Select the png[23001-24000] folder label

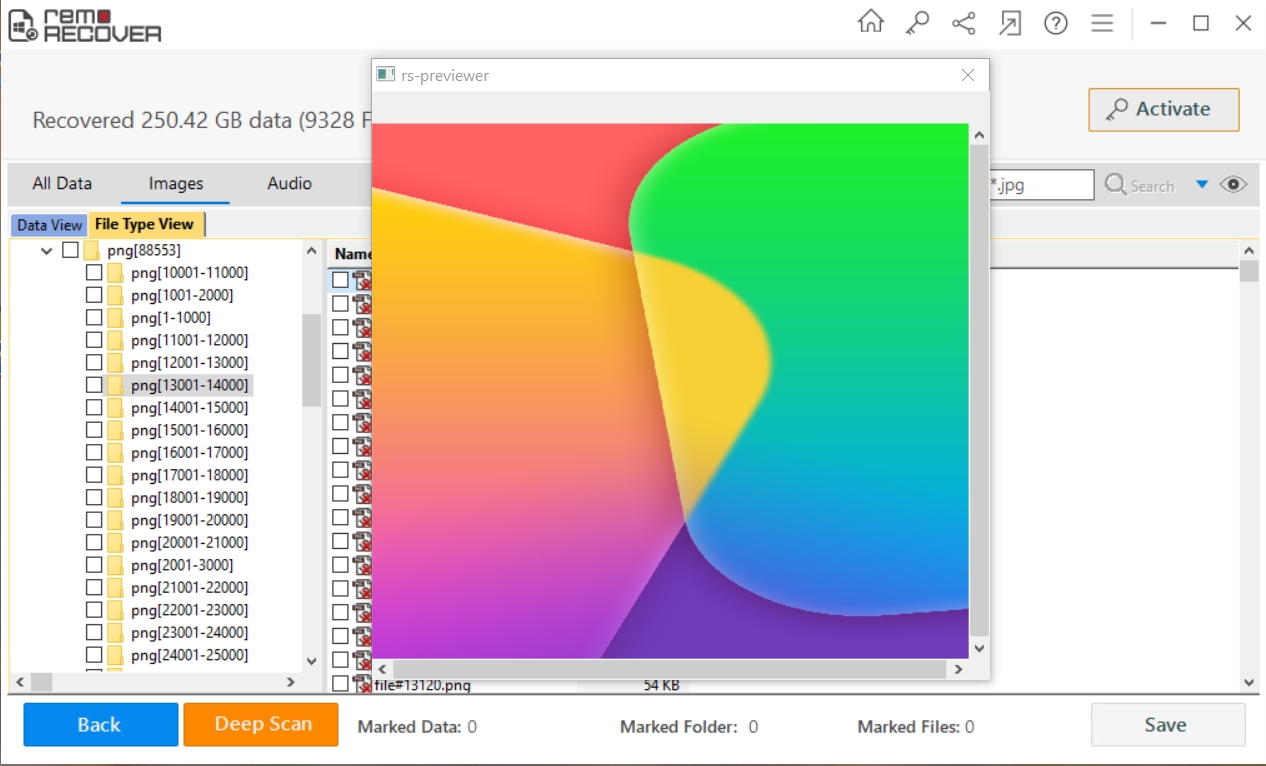(x=189, y=633)
